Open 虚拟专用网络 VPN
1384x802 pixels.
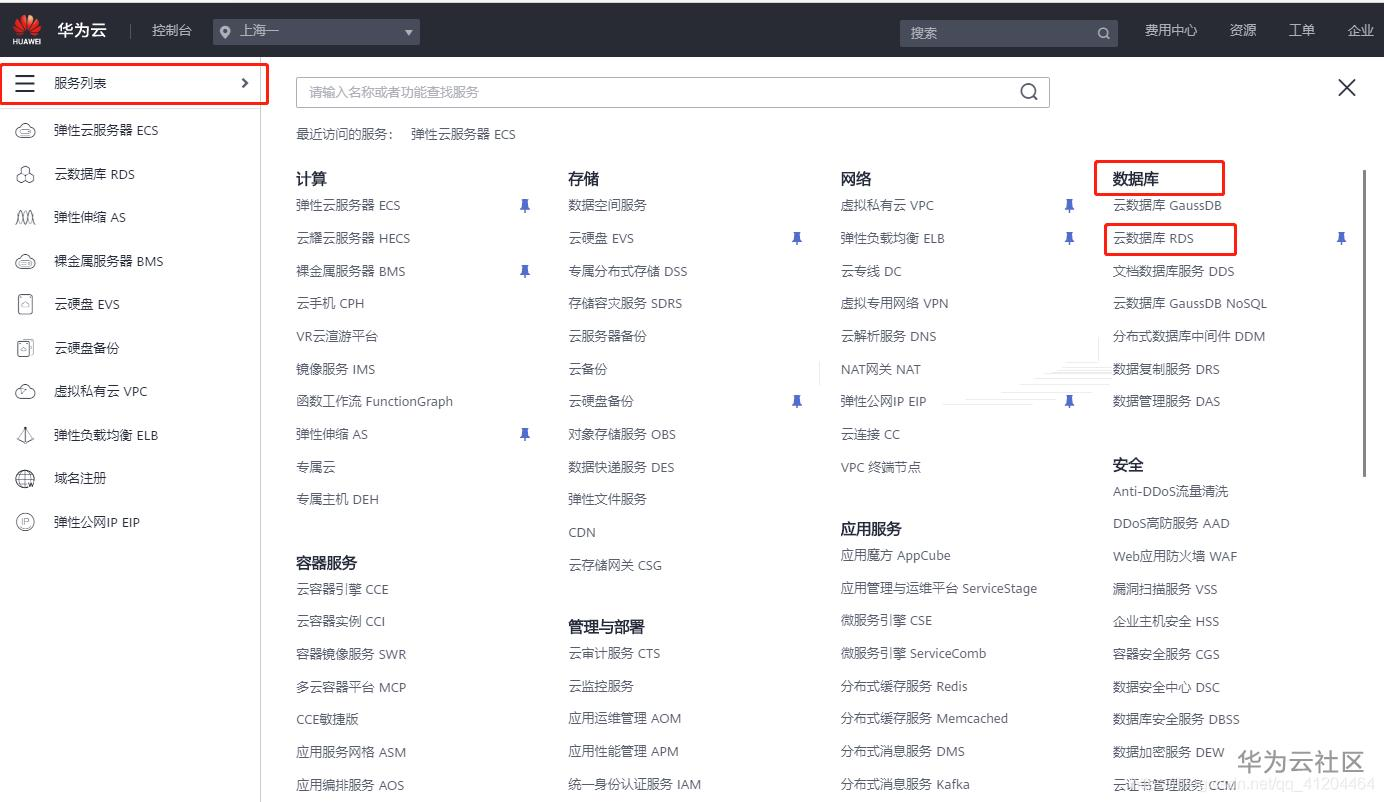click(x=895, y=303)
